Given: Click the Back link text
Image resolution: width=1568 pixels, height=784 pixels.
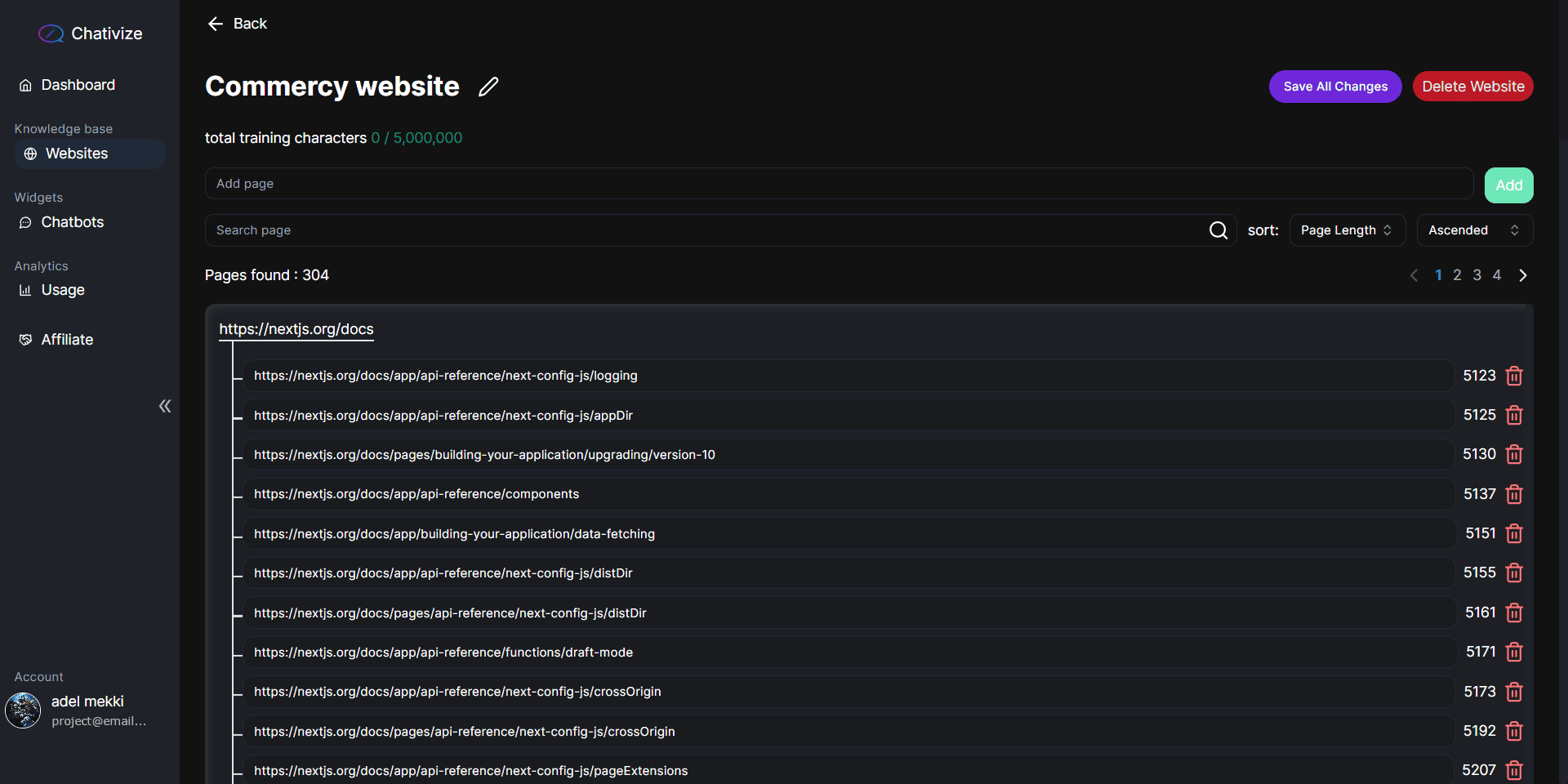Looking at the screenshot, I should coord(250,24).
